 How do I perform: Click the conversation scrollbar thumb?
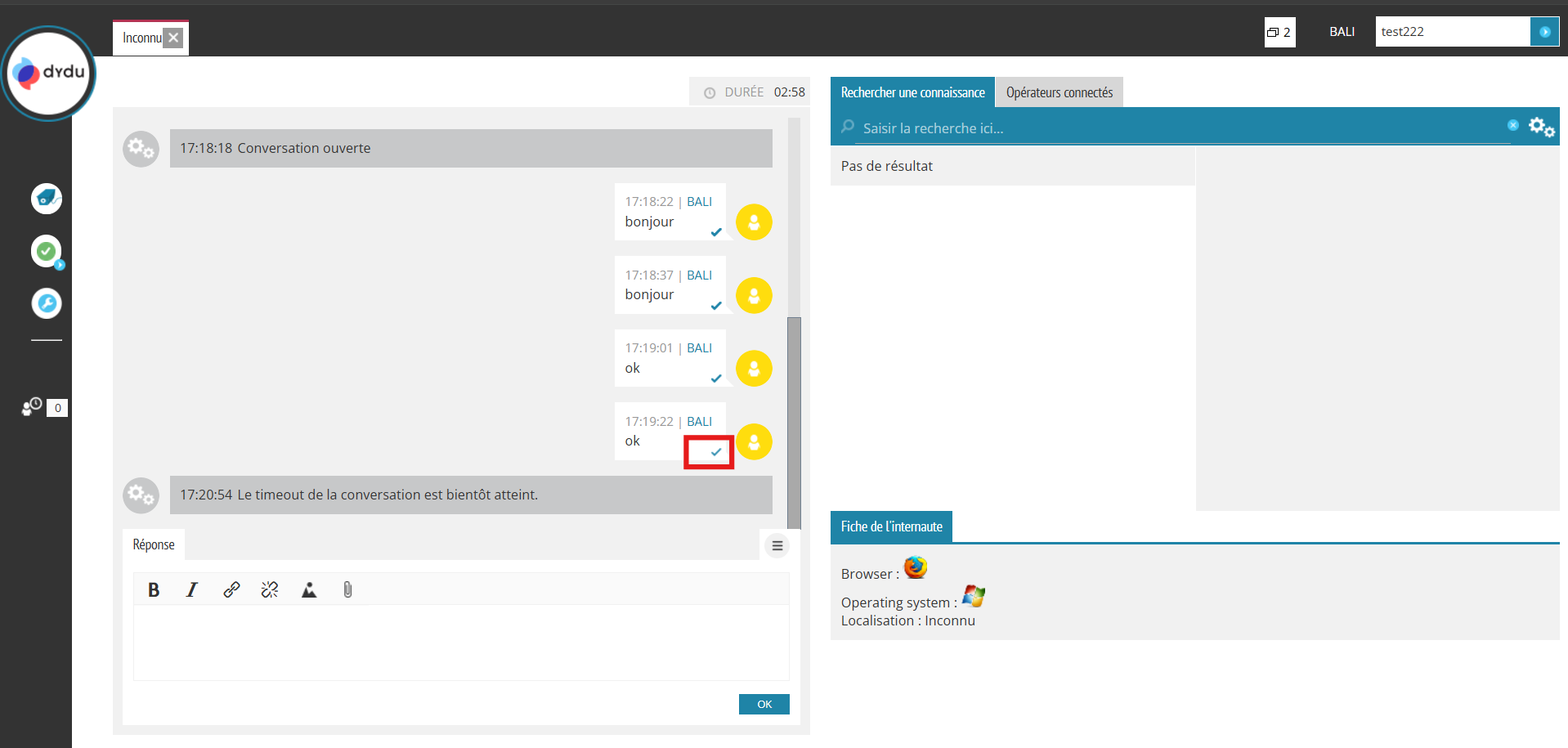(794, 421)
